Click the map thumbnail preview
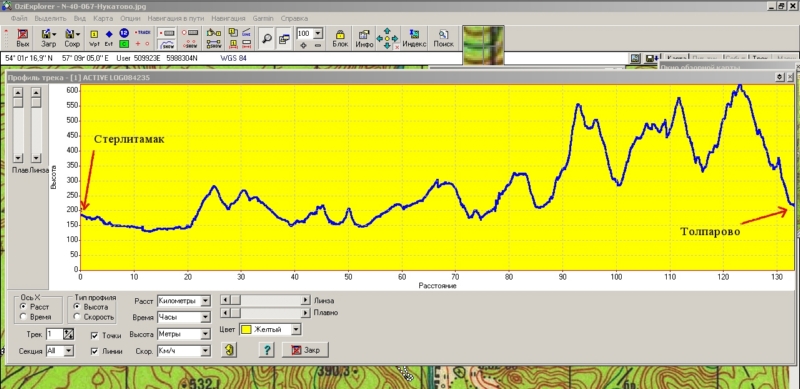800x389 pixels. pos(483,45)
